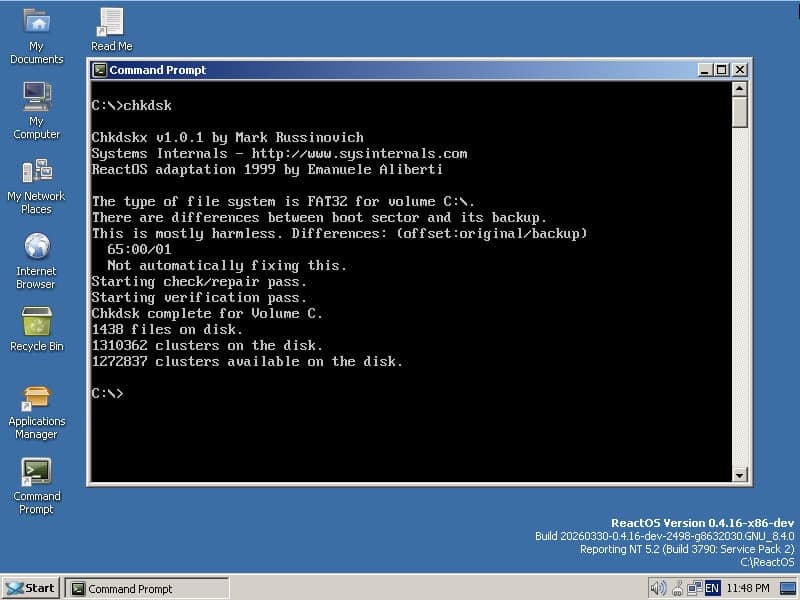The image size is (800, 600).
Task: Click 'Not automatically fixing this.' text
Action: (227, 265)
